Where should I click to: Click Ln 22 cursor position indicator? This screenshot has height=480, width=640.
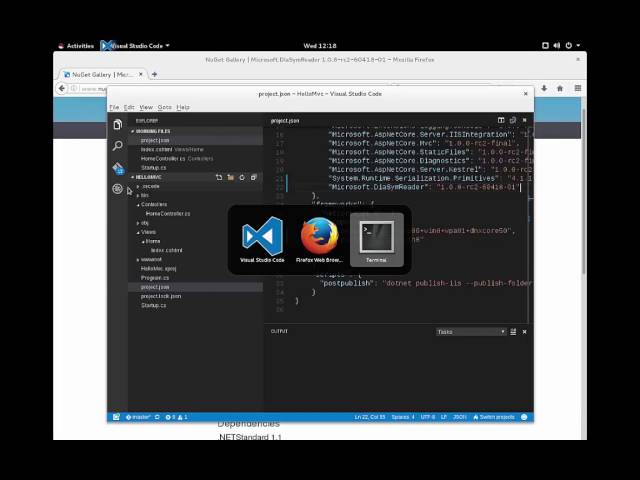[370, 417]
